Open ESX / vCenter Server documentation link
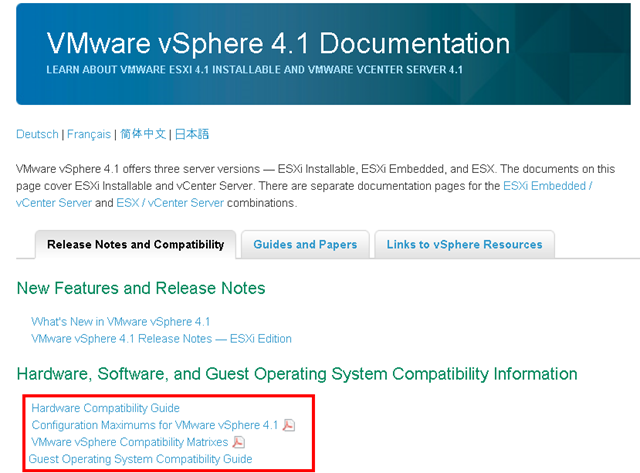This screenshot has width=640, height=473. (x=170, y=203)
